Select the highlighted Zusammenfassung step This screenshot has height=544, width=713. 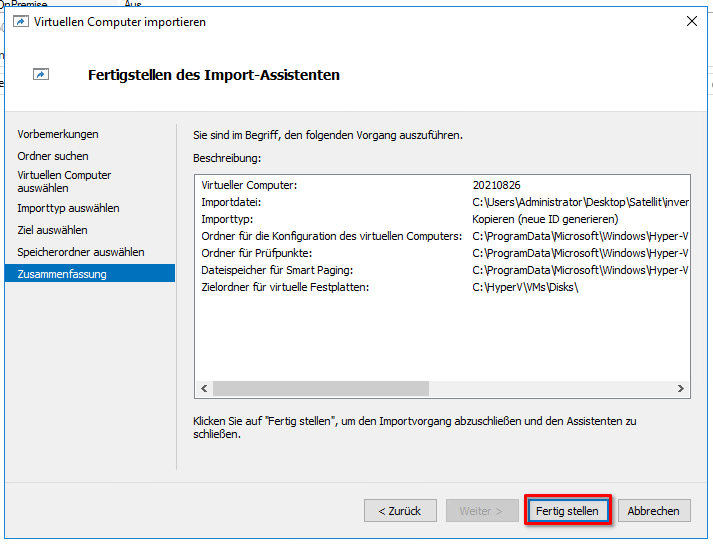point(62,274)
